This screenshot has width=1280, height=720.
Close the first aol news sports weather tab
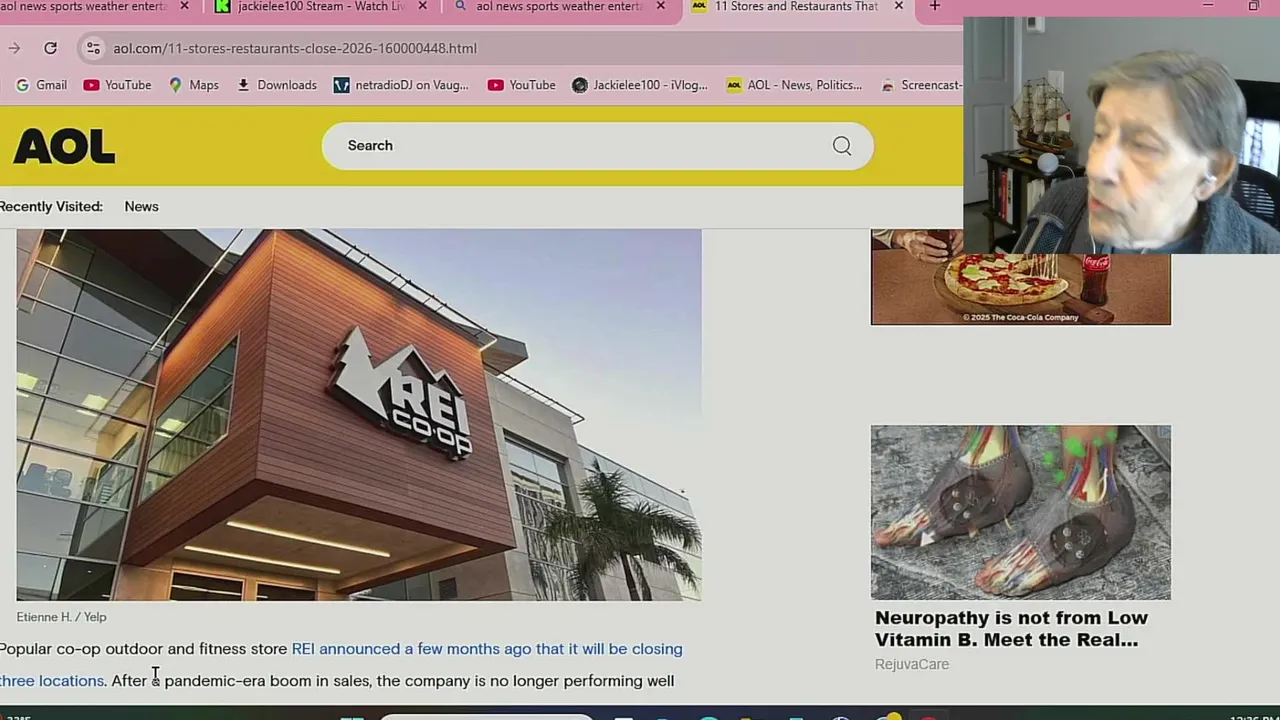click(x=184, y=6)
